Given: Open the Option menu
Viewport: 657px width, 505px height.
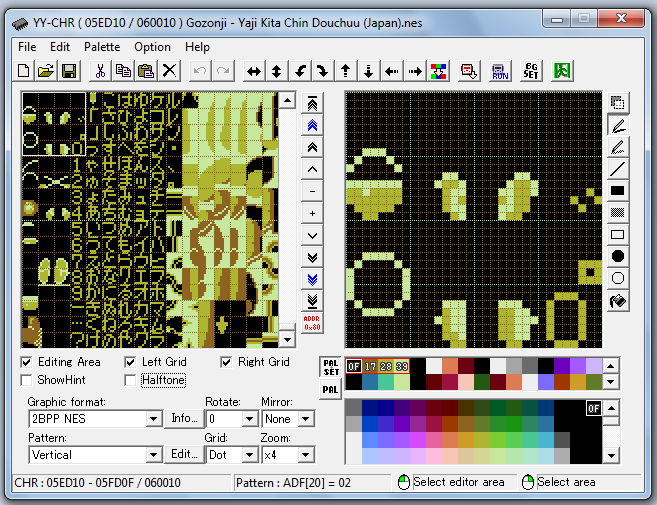Looking at the screenshot, I should tap(153, 47).
